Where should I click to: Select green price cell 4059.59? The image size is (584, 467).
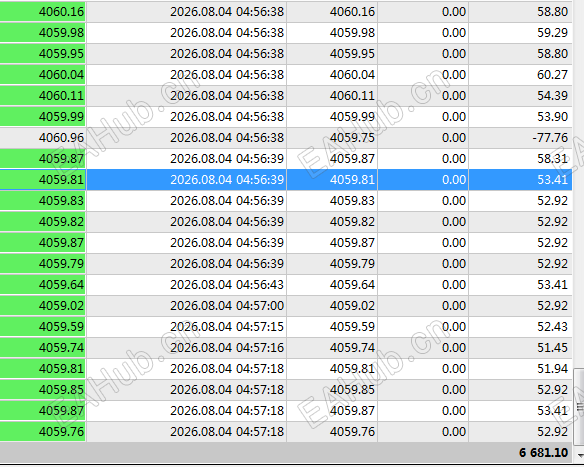tap(42, 327)
